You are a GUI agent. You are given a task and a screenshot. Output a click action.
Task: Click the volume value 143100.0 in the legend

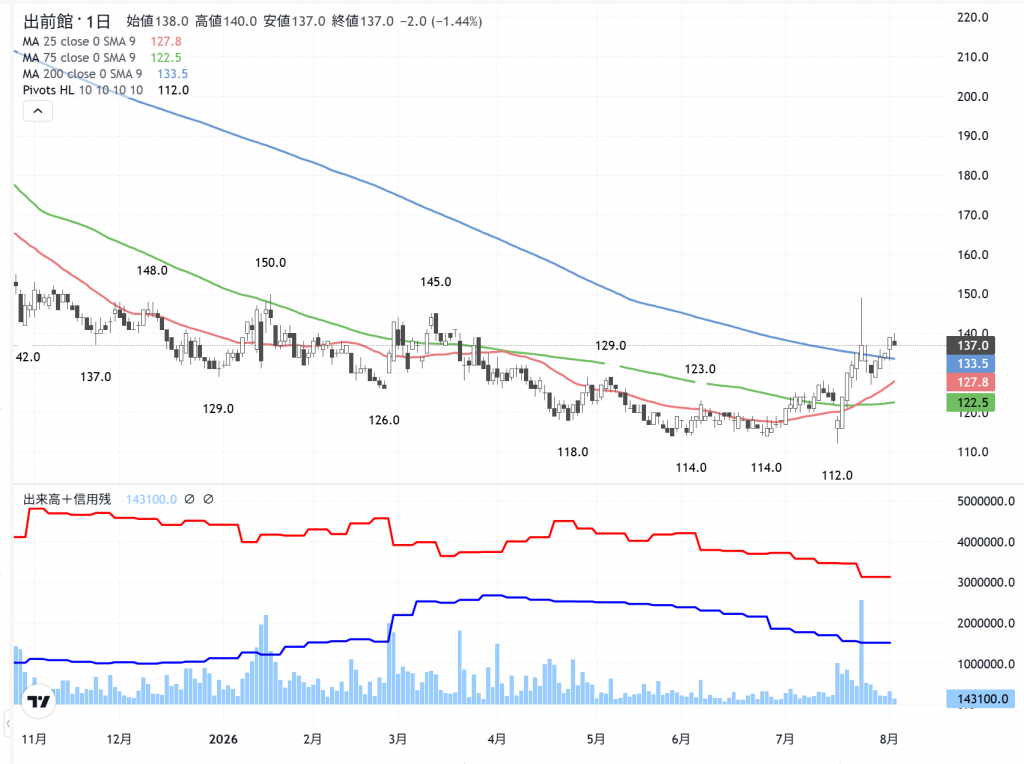tap(152, 499)
